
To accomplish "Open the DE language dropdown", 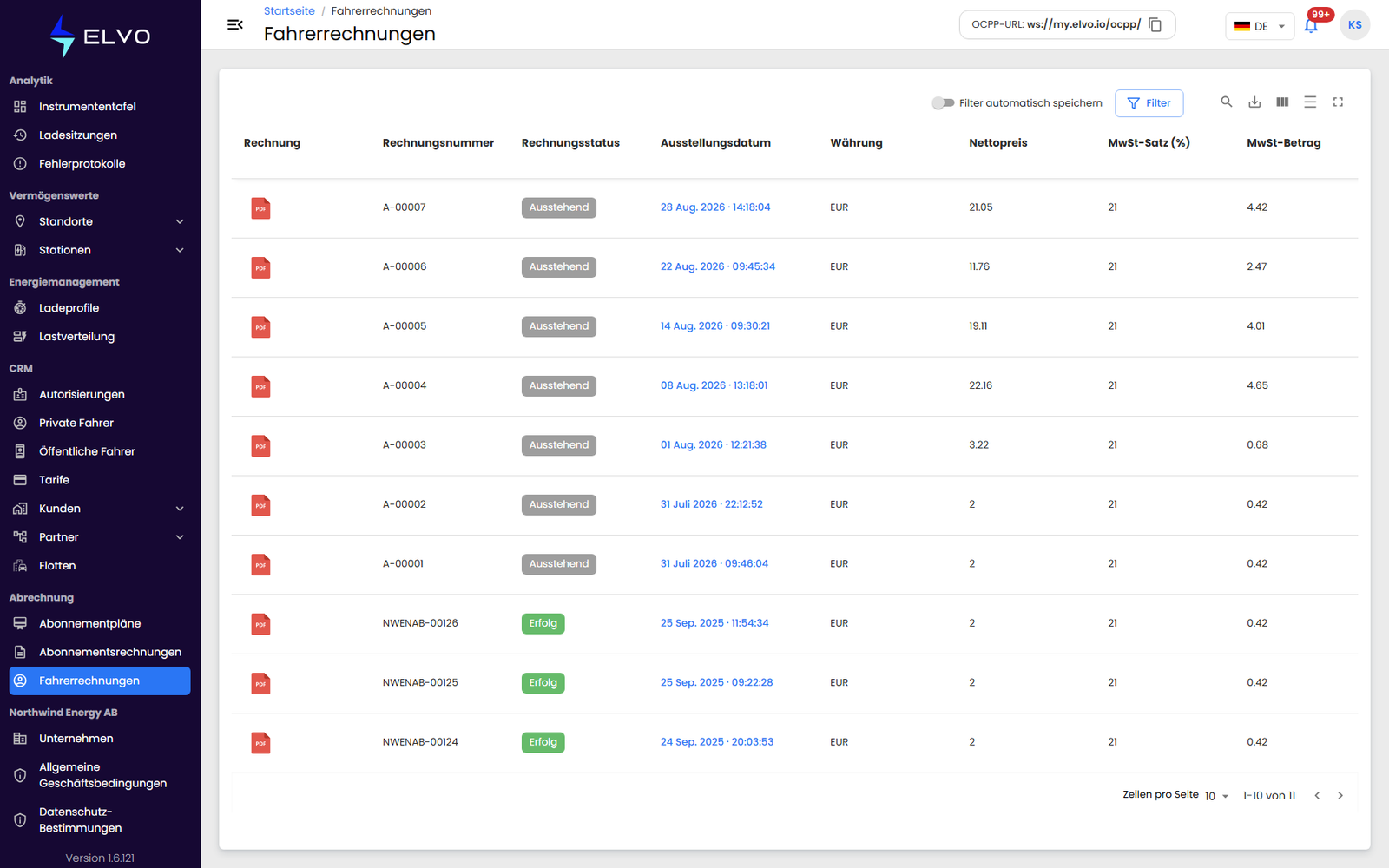I will (1260, 26).
